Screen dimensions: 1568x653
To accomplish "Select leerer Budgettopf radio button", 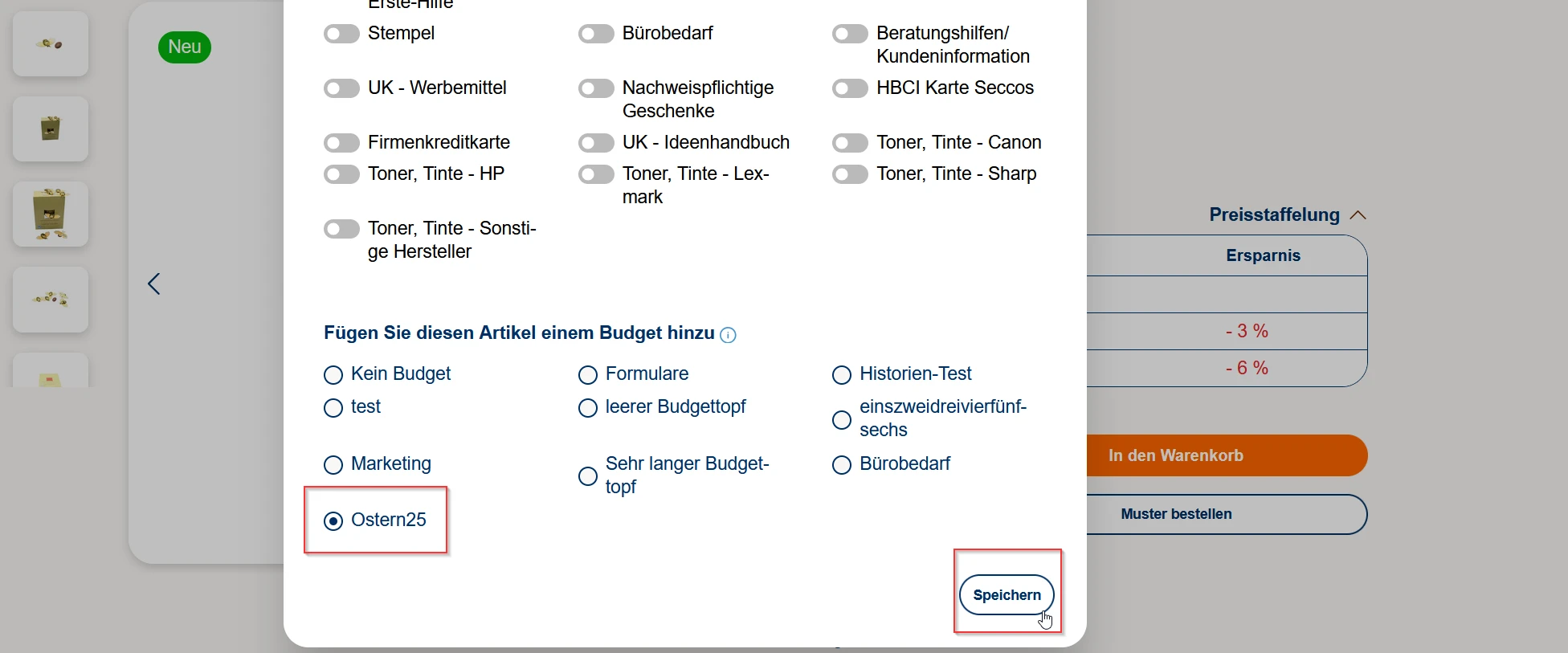I will tap(588, 408).
